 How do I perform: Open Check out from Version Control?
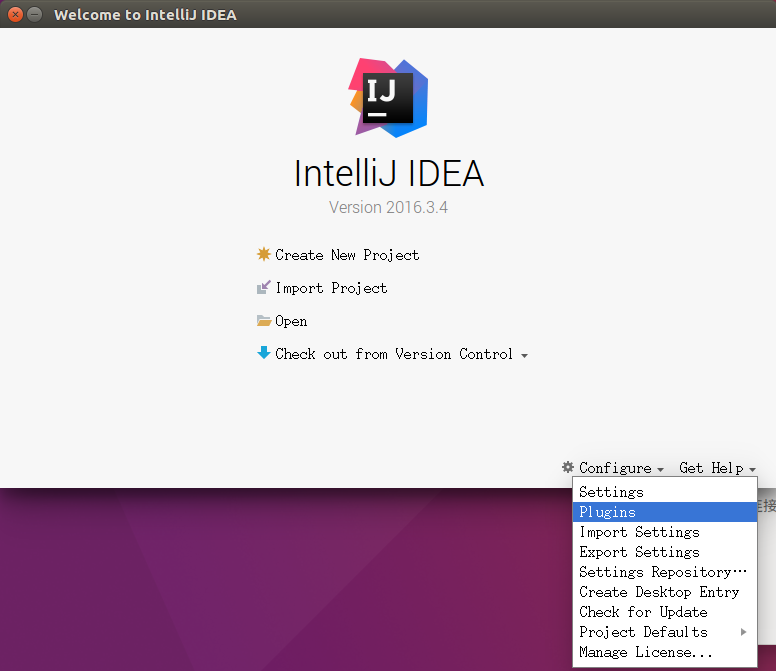pos(394,354)
